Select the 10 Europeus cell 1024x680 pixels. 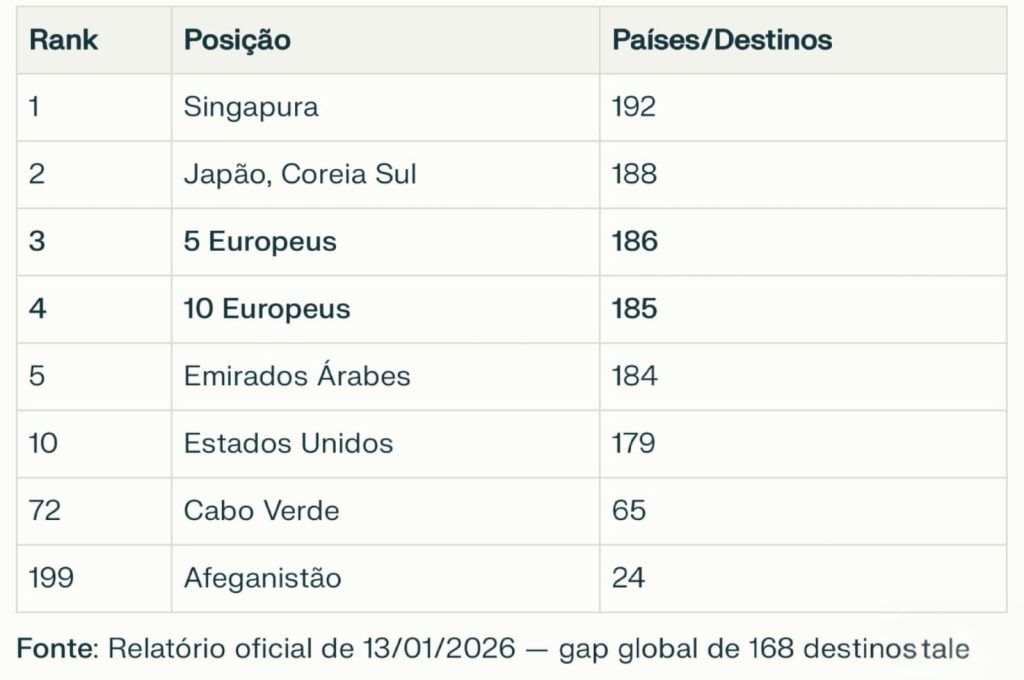point(267,309)
